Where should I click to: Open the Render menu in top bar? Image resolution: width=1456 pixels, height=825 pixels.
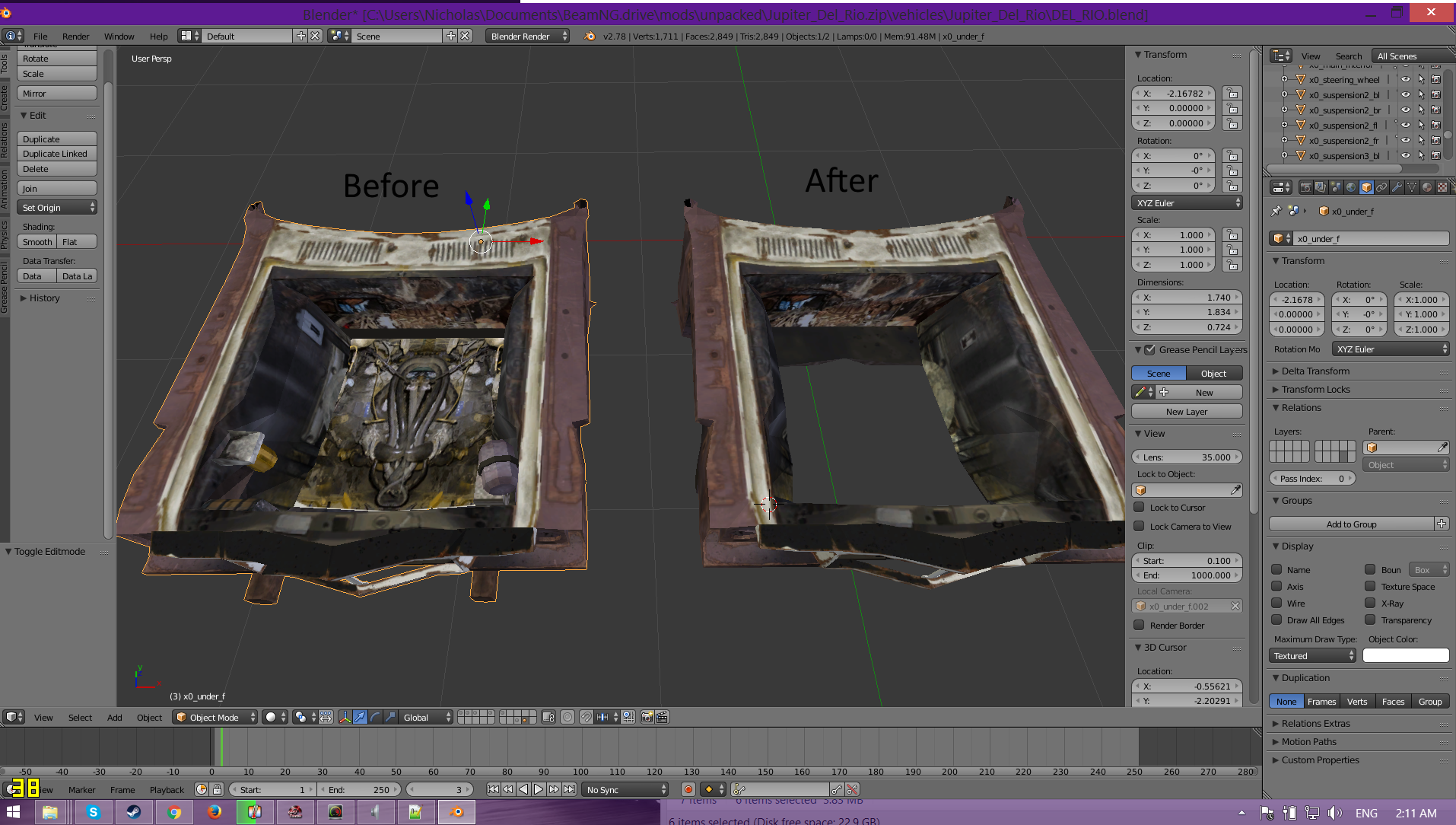[x=75, y=36]
